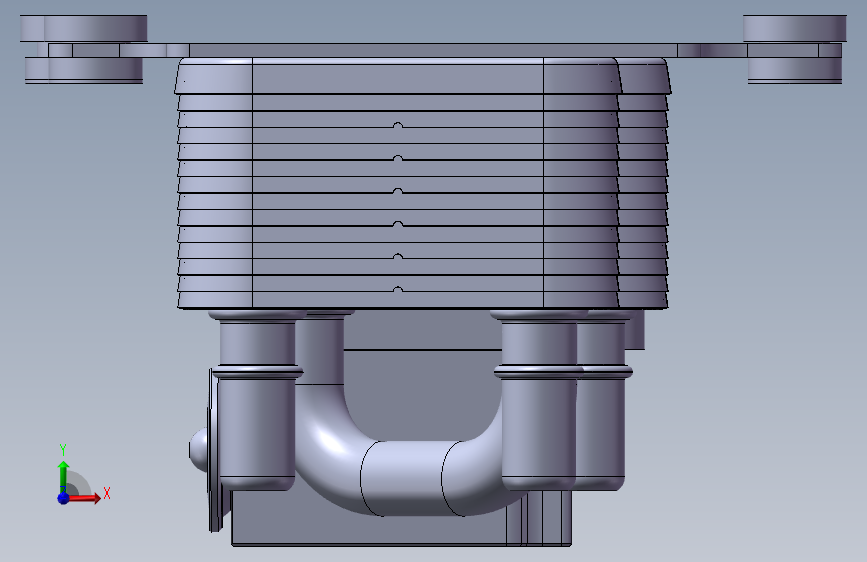Select the flat top mounting plate
The height and width of the screenshot is (562, 867).
(433, 50)
